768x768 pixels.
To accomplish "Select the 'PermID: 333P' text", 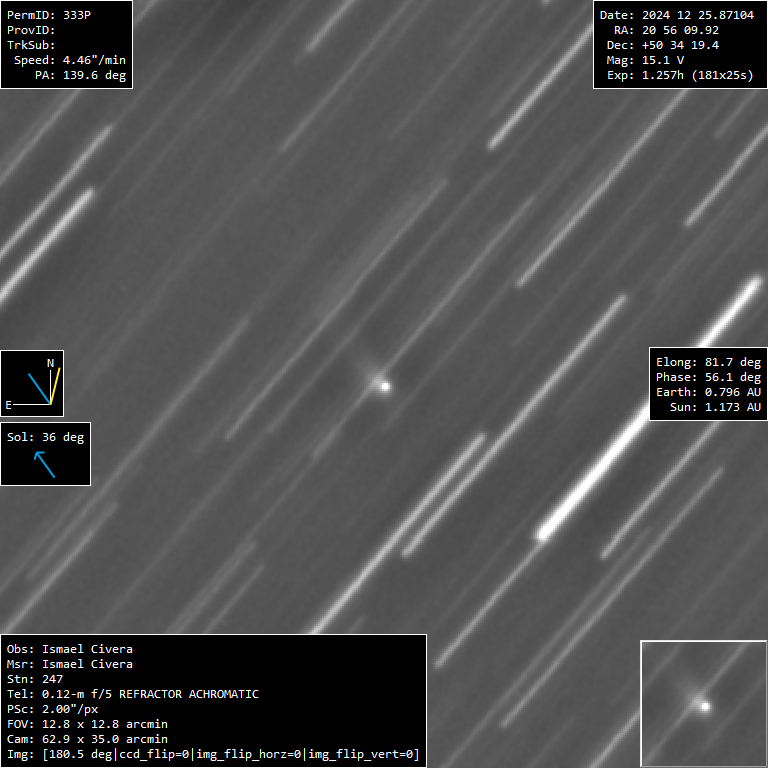I will (x=48, y=15).
